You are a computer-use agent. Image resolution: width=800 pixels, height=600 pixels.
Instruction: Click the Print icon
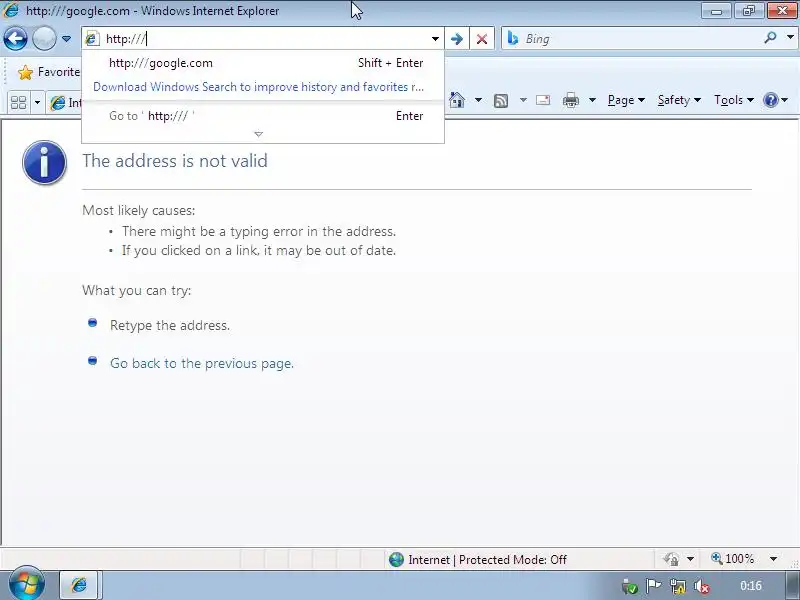click(570, 100)
